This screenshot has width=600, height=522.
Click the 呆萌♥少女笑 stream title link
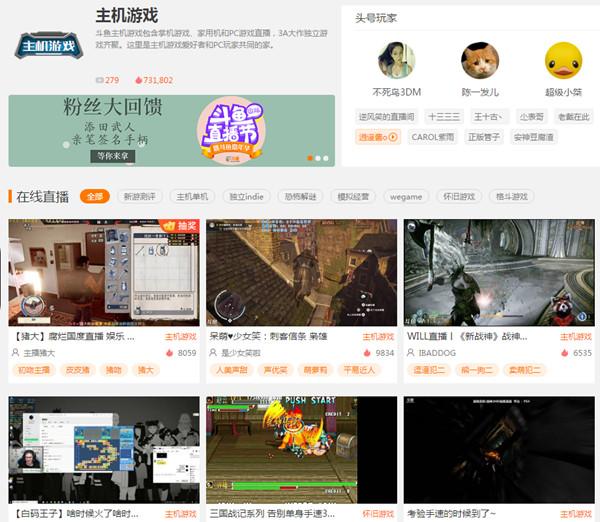click(268, 336)
